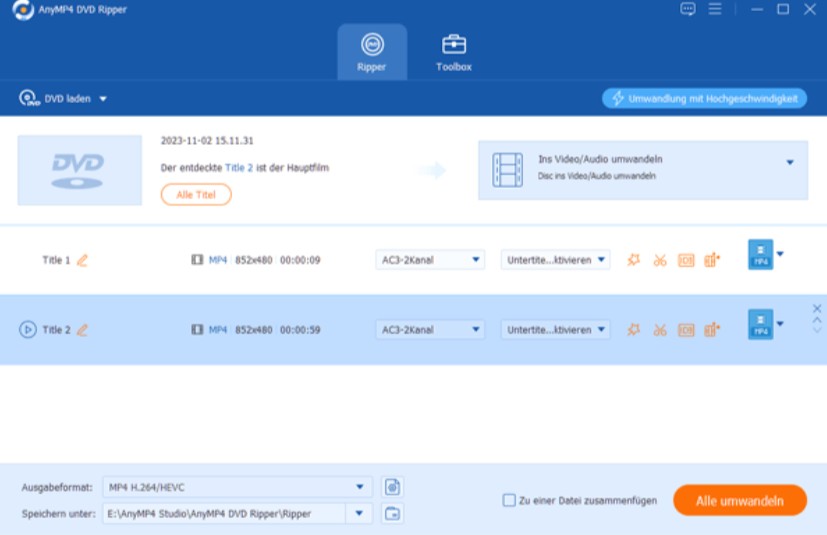Move Title 2 down with the arrow icon

click(816, 331)
